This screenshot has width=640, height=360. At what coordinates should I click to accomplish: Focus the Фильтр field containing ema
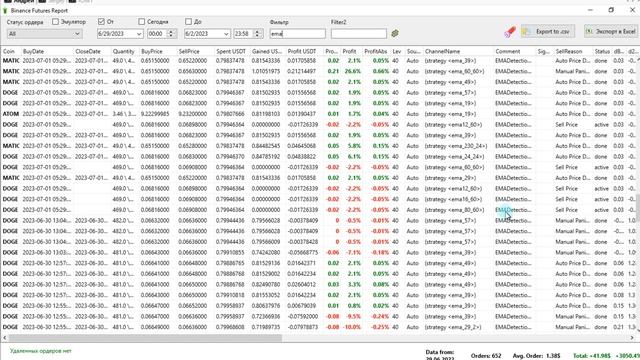click(298, 33)
